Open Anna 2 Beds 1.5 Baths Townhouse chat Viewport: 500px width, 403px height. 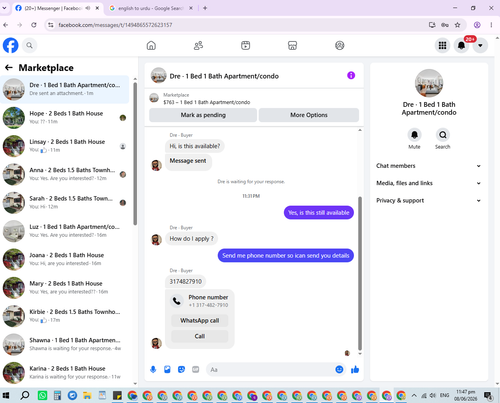tap(65, 174)
